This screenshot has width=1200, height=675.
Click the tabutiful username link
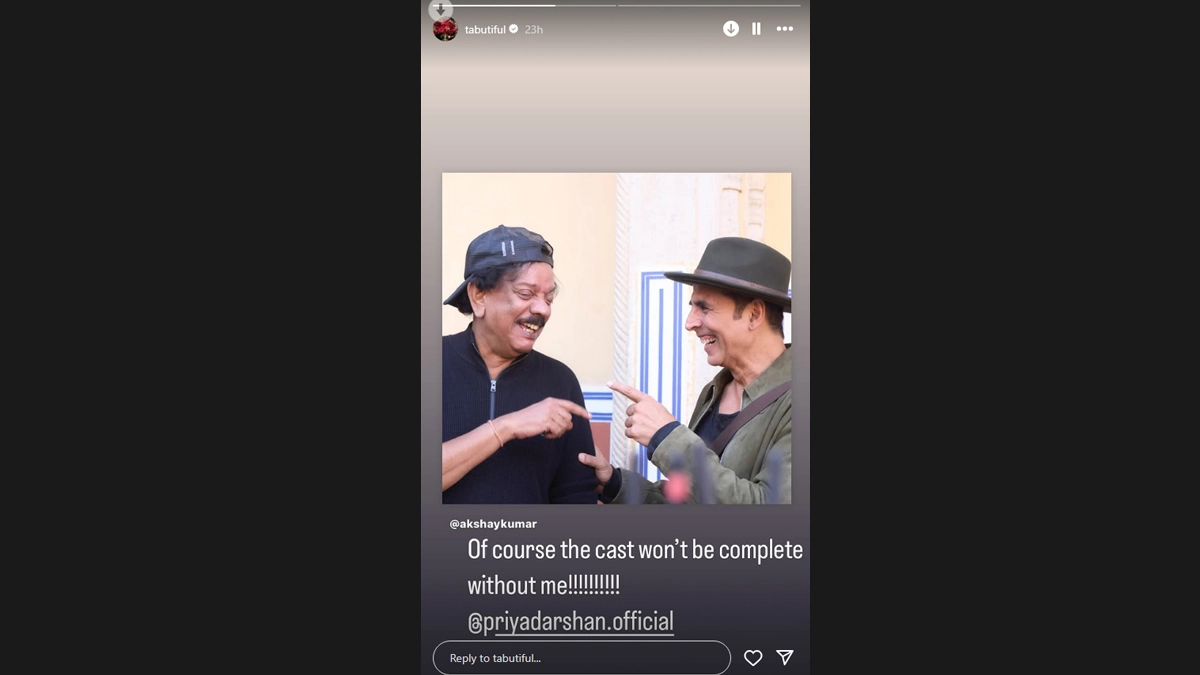point(485,30)
